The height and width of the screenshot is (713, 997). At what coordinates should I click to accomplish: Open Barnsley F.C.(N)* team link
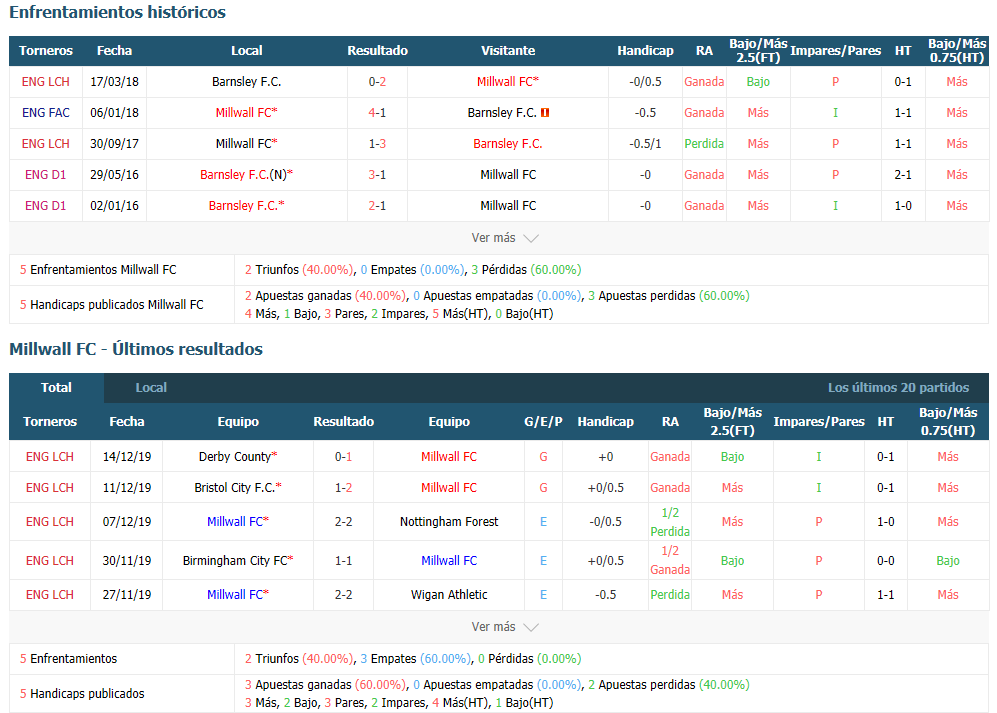(247, 174)
